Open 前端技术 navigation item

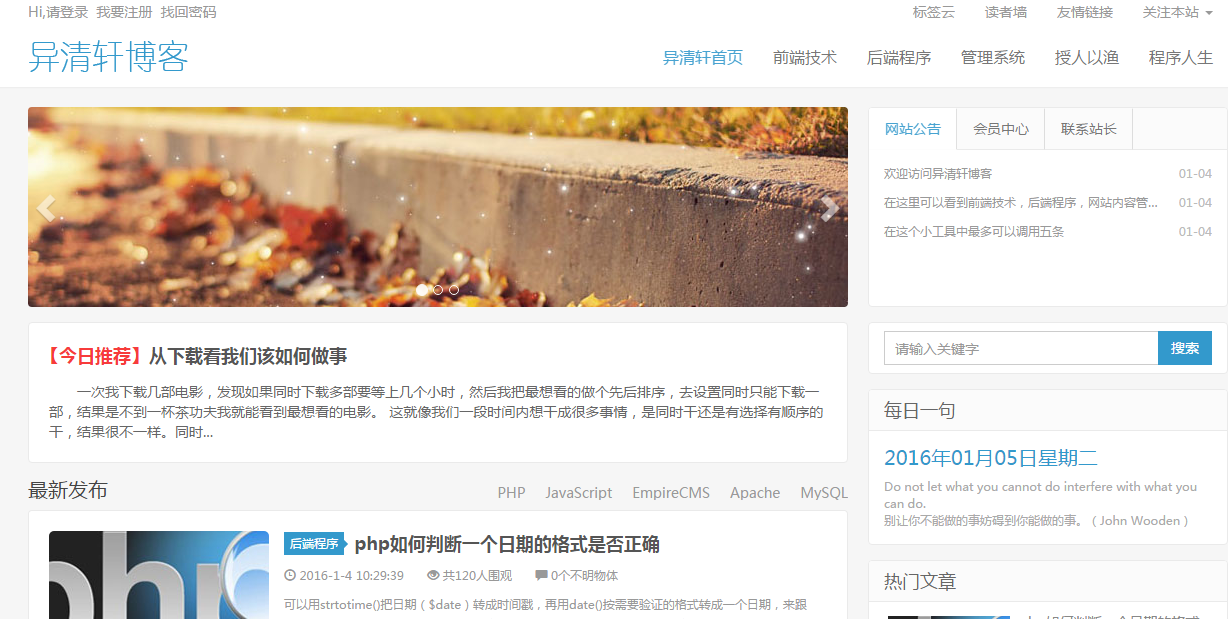pos(805,58)
